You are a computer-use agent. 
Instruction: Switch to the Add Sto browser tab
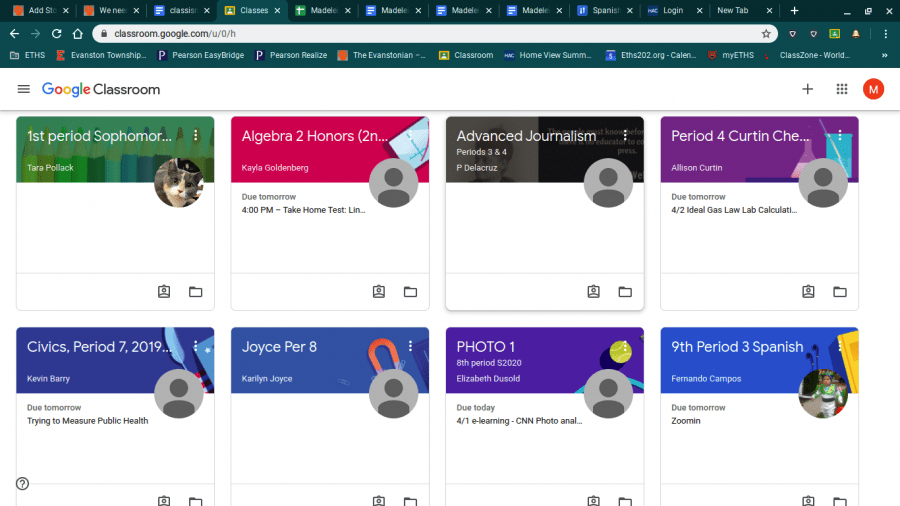click(x=41, y=10)
